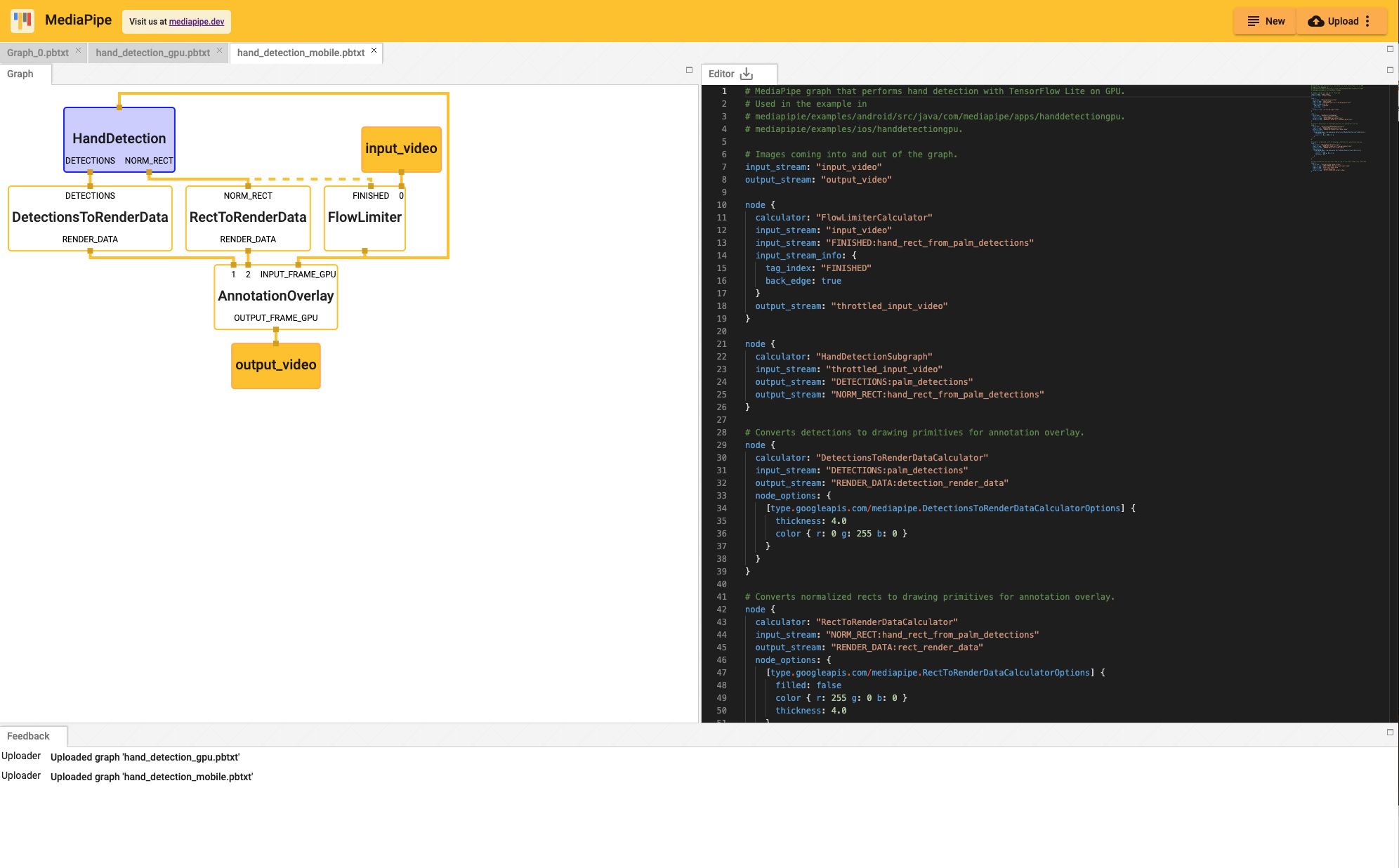Close the hand_detection_mobile.pbtxt tab
The image size is (1399, 868).
point(374,51)
